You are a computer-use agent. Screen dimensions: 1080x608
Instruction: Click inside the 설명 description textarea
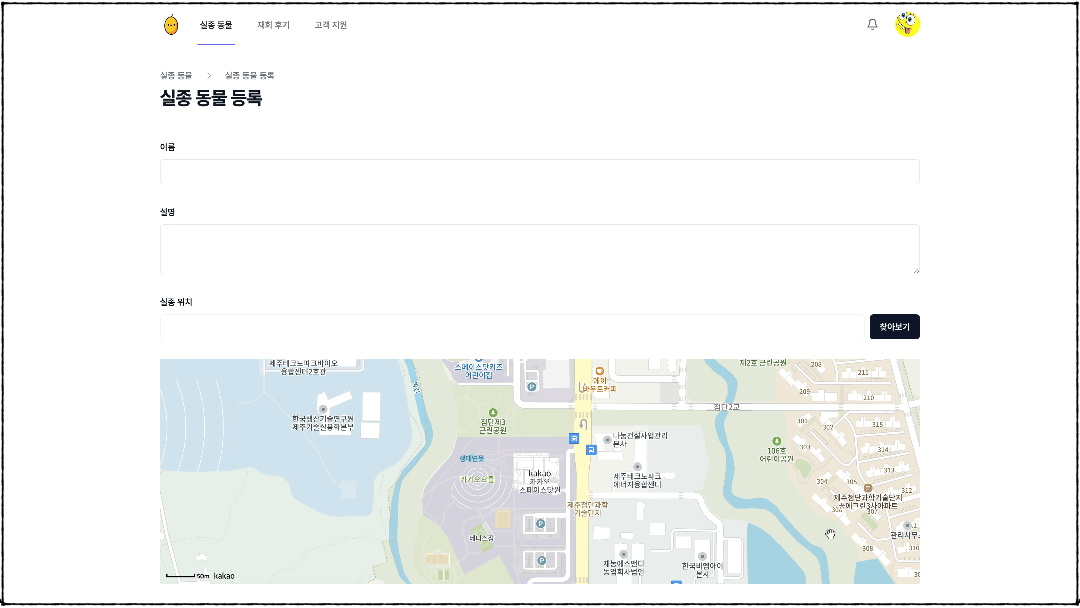tap(539, 249)
